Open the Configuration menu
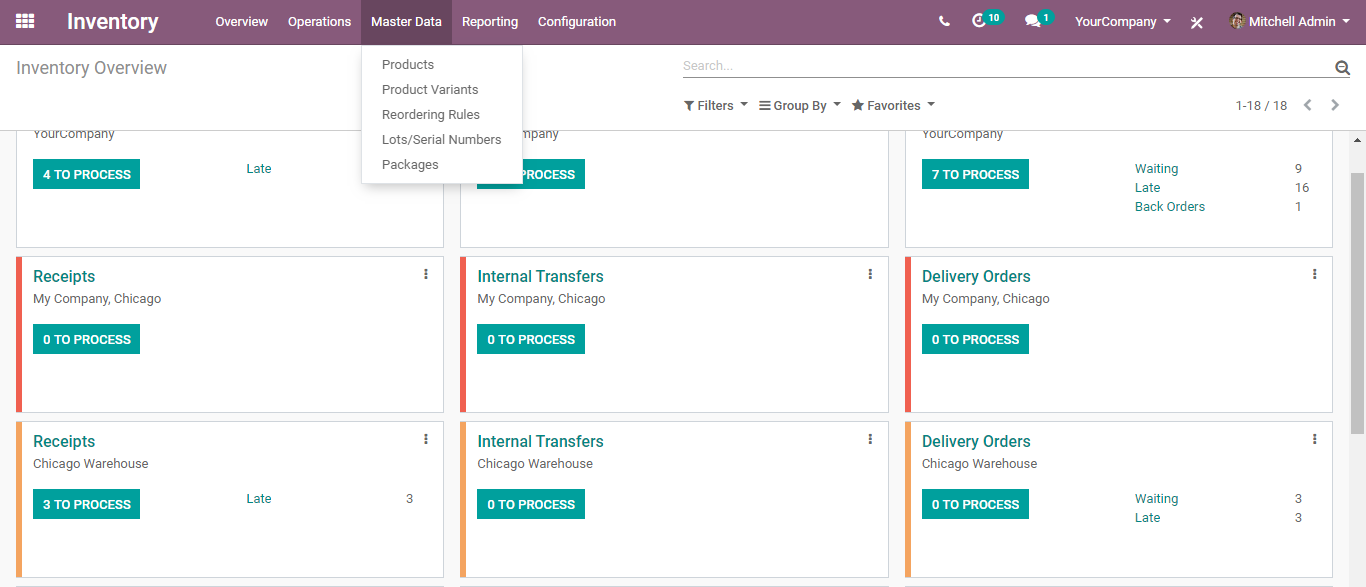 point(577,21)
